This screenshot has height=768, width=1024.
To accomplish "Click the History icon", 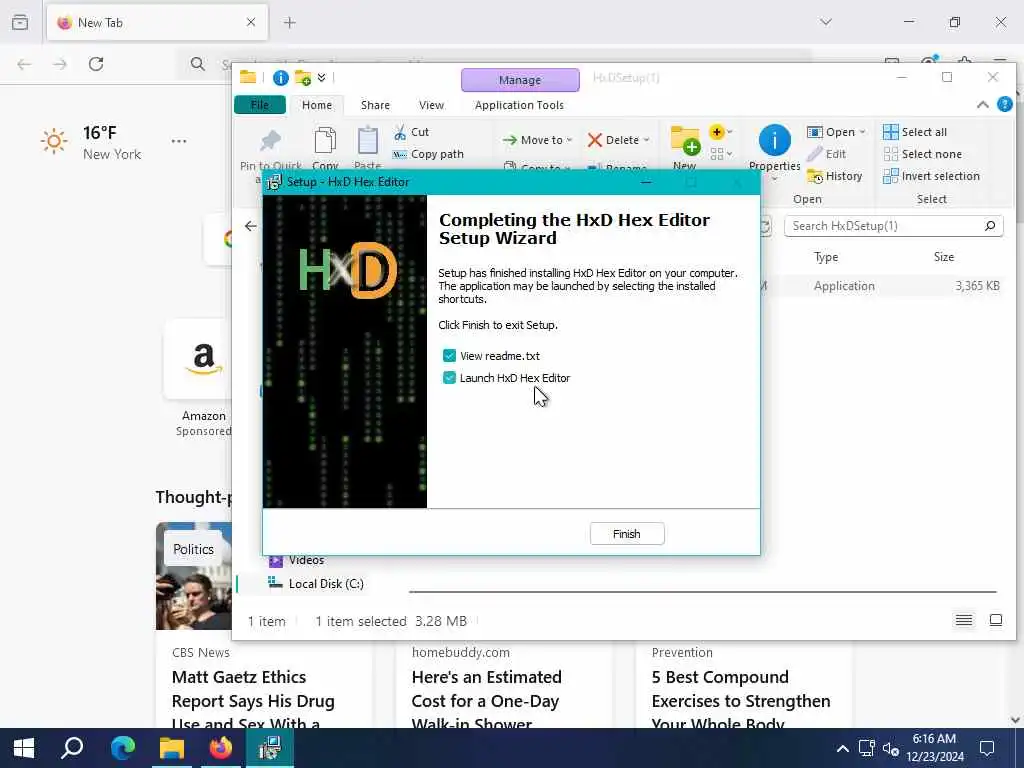I will pyautogui.click(x=814, y=176).
